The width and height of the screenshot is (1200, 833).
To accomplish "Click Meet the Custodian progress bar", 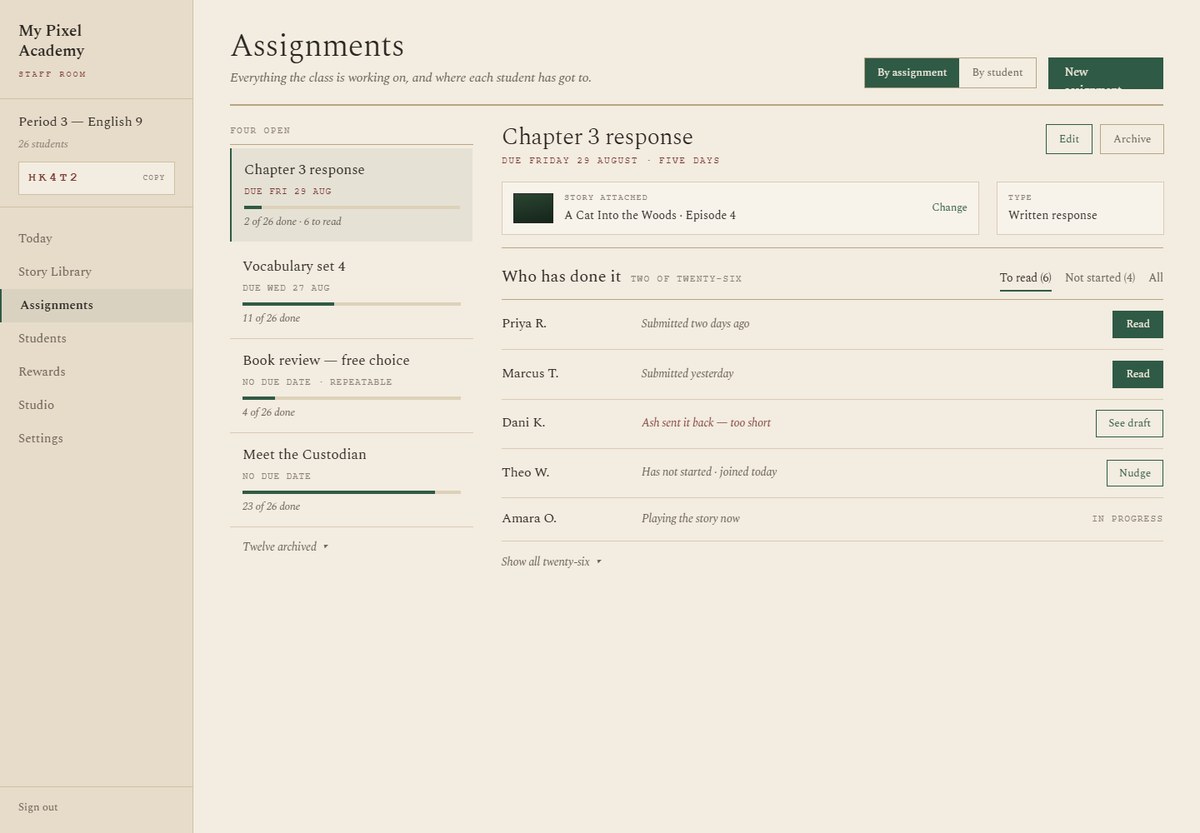I will tap(351, 492).
